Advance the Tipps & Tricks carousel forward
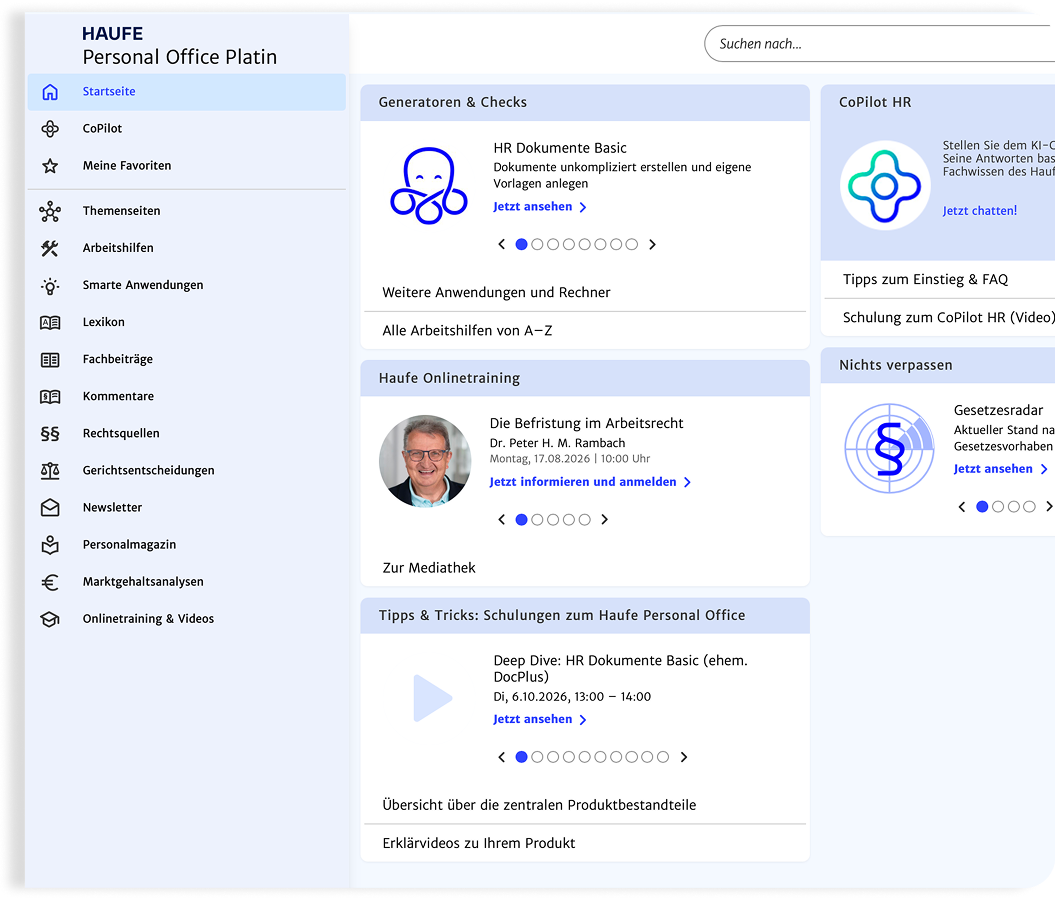The height and width of the screenshot is (900, 1056). [684, 757]
